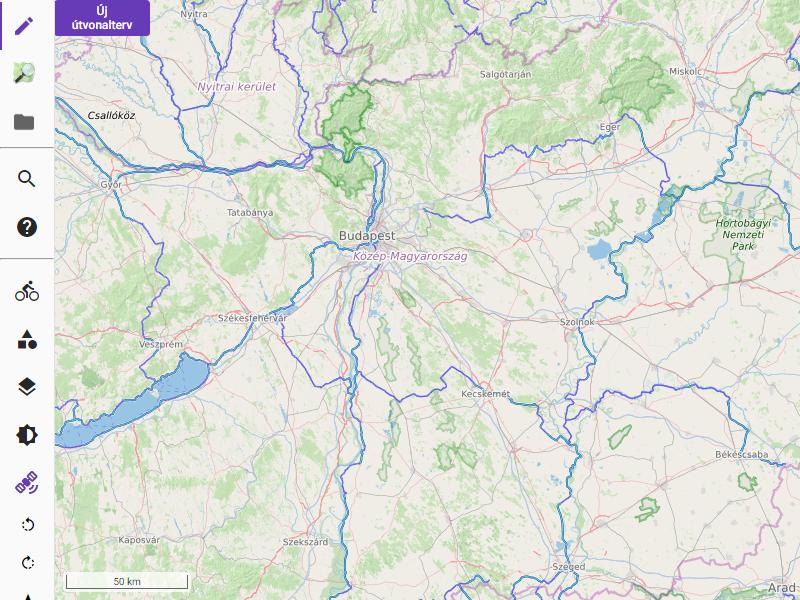Open the map magnifier find icon
Viewport: 800px width, 600px height.
[24, 72]
